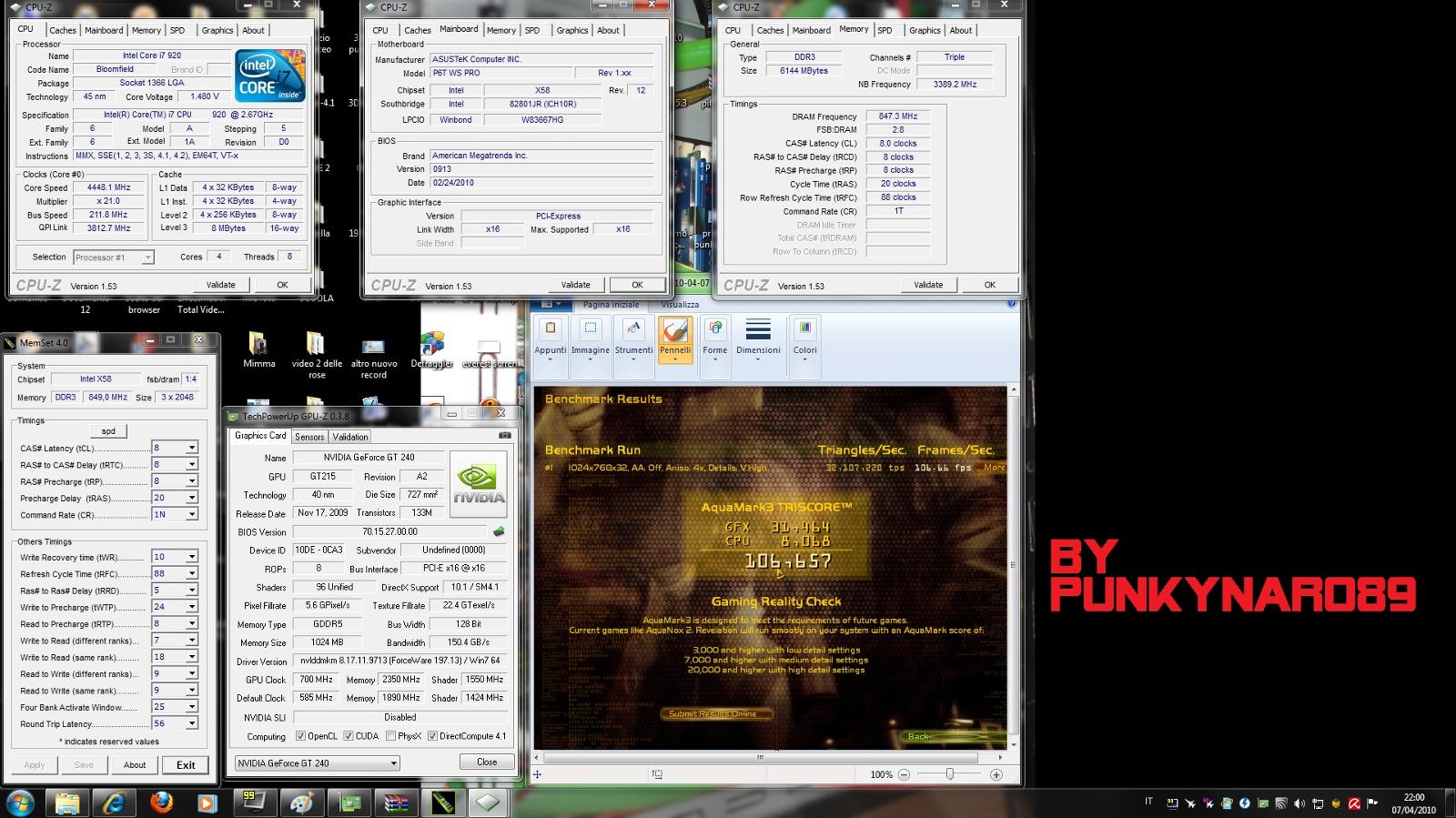Open the Four Bank Activate Window dropdown
This screenshot has width=1456, height=818.
(x=192, y=707)
